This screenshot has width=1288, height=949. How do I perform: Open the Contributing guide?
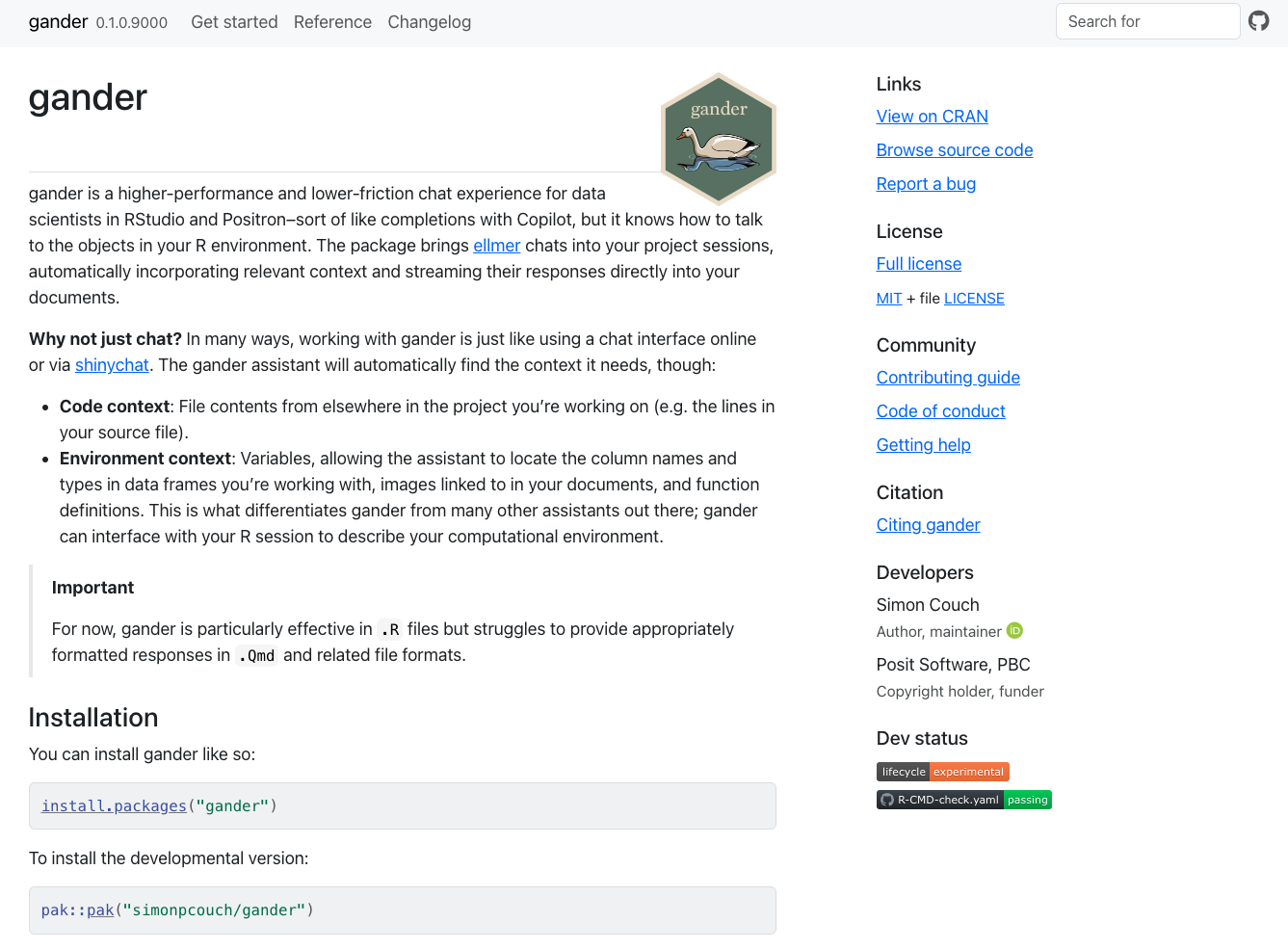pos(948,378)
